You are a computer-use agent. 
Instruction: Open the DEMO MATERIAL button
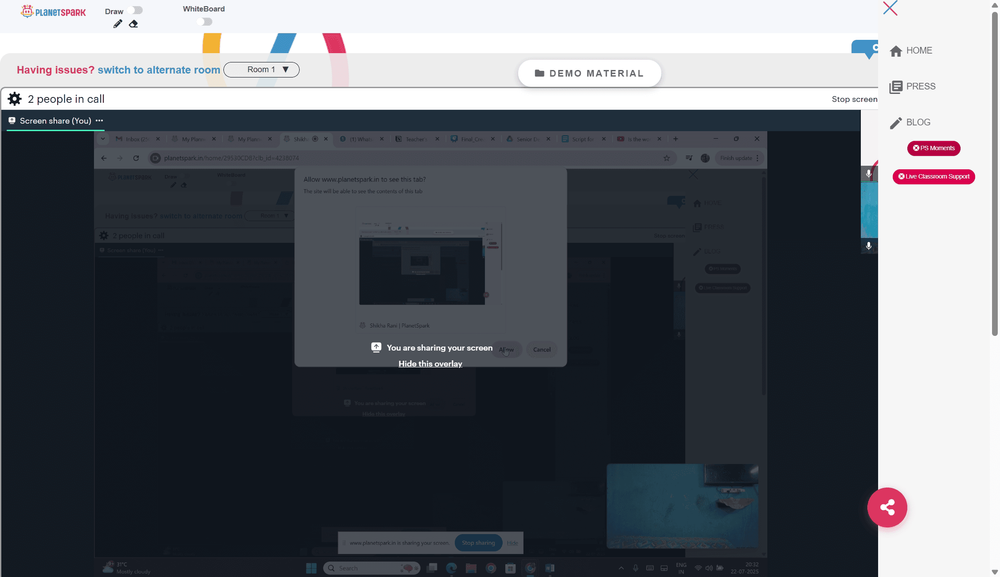[x=589, y=73]
